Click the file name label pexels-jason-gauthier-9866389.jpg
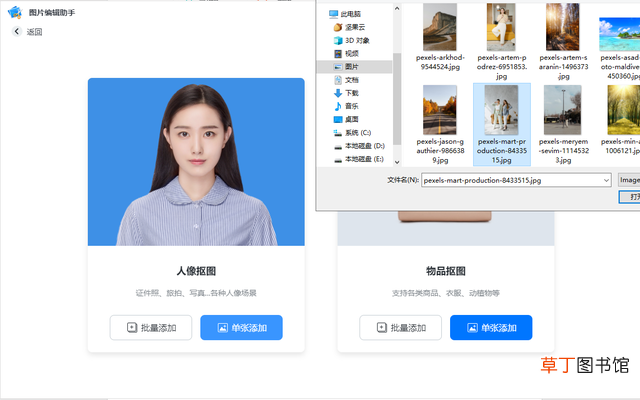This screenshot has width=640, height=400. coord(440,151)
